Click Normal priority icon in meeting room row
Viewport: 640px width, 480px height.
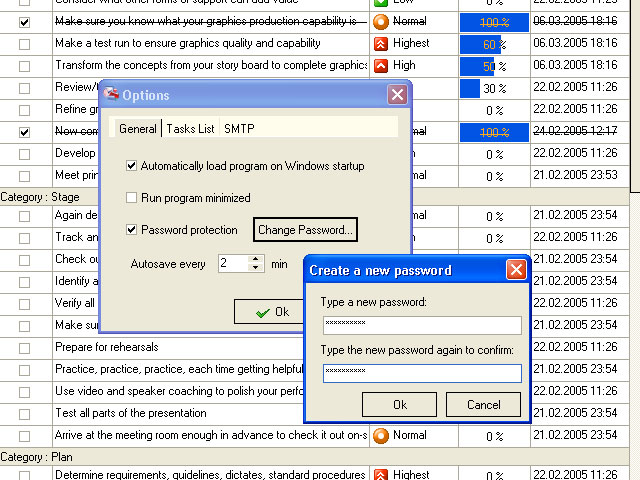pyautogui.click(x=380, y=436)
